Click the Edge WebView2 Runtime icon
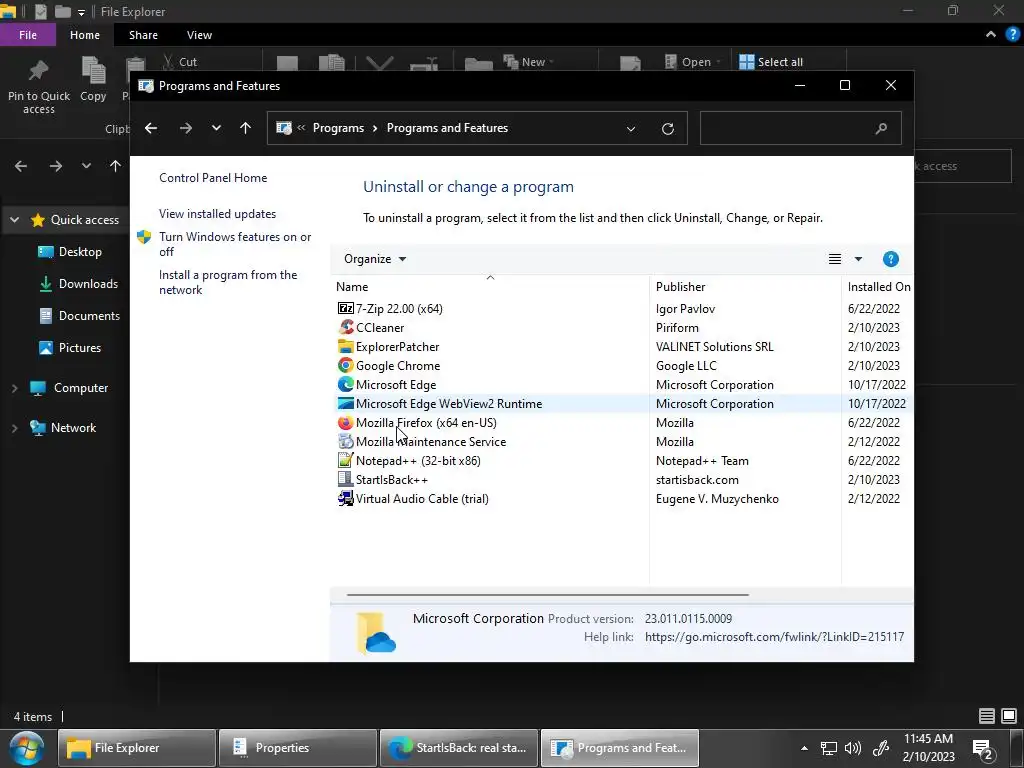Screen dimensions: 1024x768 [345, 403]
